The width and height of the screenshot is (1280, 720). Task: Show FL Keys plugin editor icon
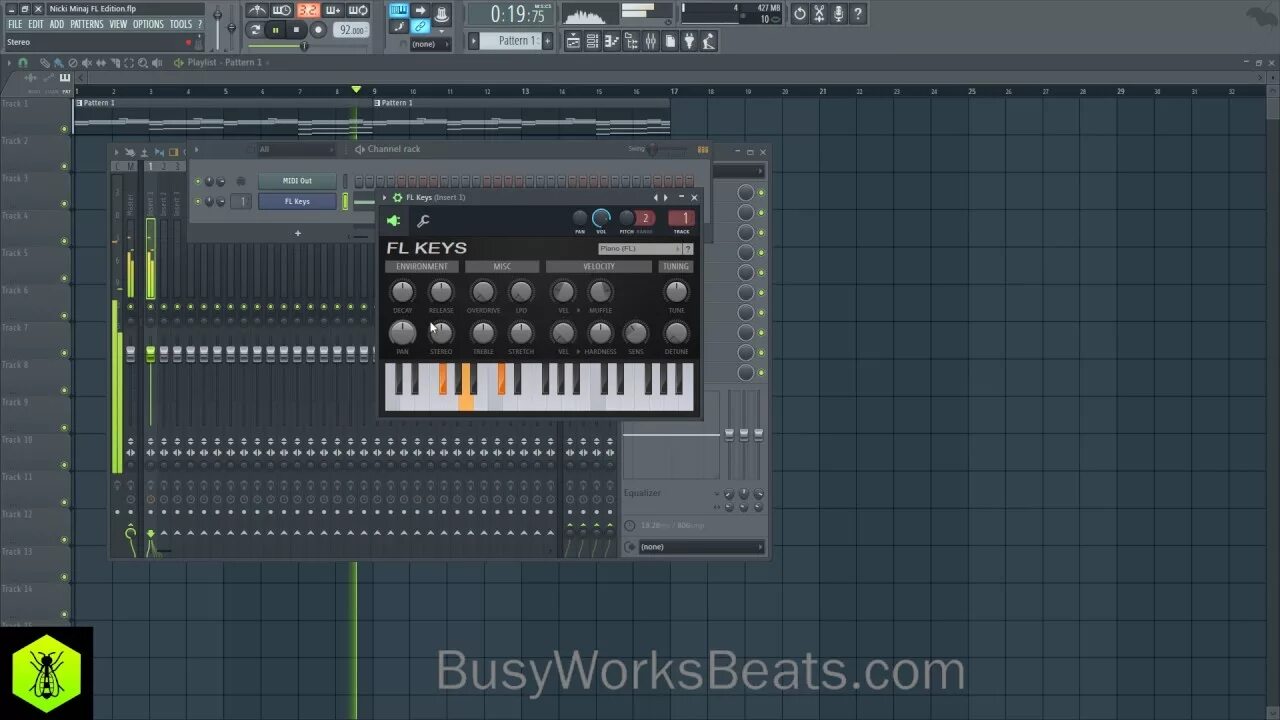pos(394,221)
